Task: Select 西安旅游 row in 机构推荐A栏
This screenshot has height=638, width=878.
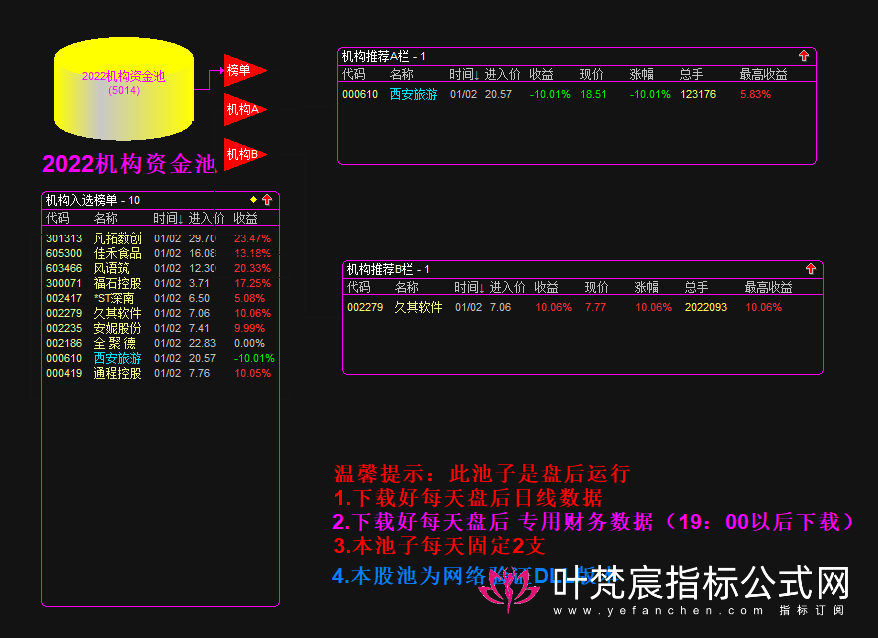Action: tap(577, 94)
